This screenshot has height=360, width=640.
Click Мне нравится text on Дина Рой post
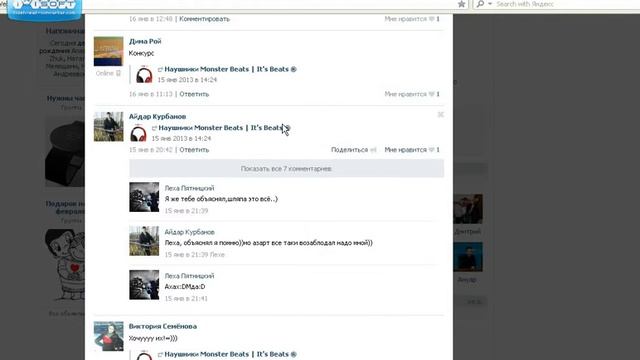[405, 94]
